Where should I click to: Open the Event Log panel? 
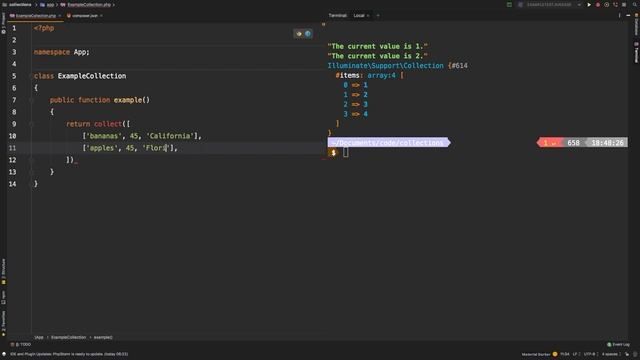pos(618,344)
